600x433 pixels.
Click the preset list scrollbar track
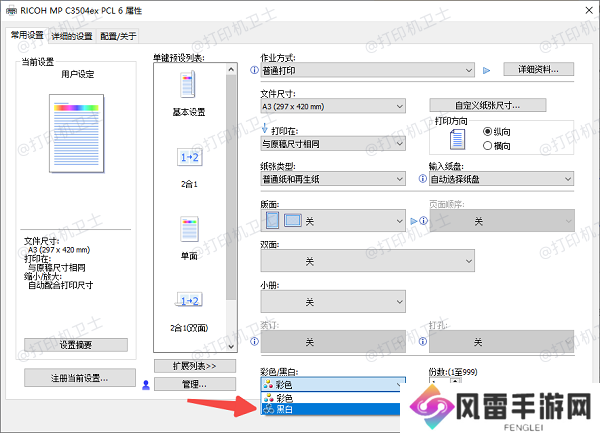[231, 321]
